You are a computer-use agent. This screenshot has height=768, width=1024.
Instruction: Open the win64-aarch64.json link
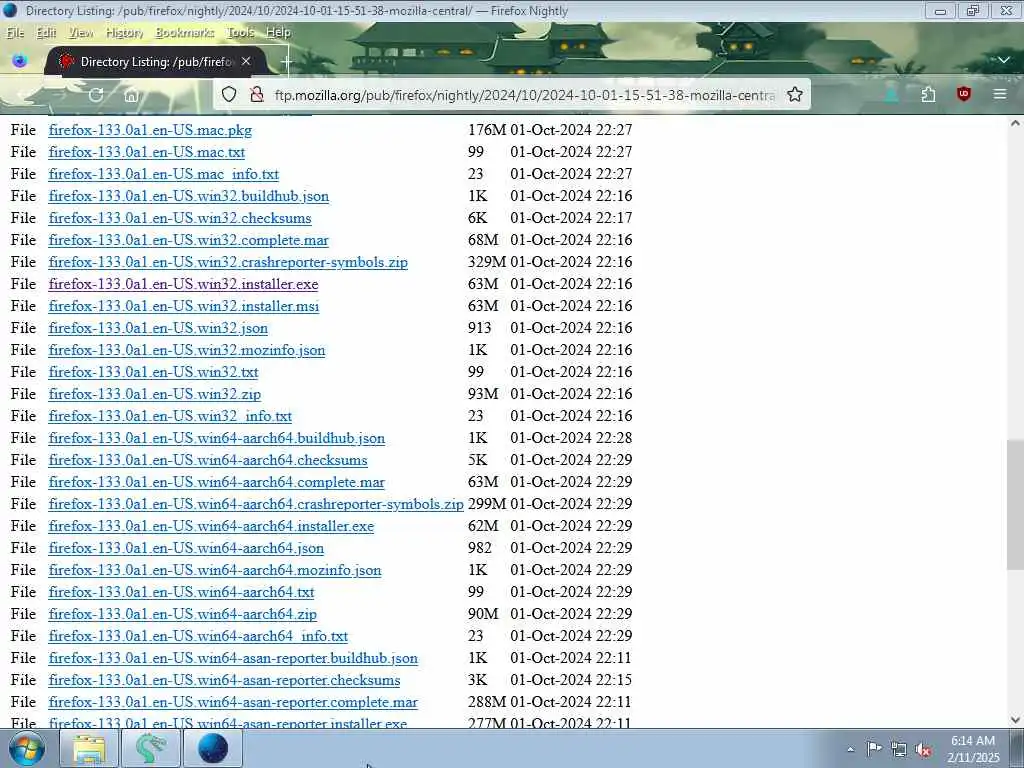[186, 549]
